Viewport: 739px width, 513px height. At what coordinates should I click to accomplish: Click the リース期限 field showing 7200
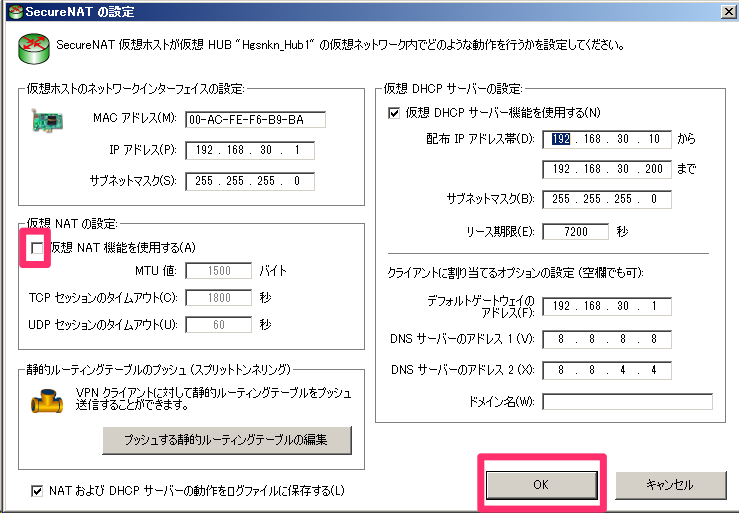[x=575, y=232]
